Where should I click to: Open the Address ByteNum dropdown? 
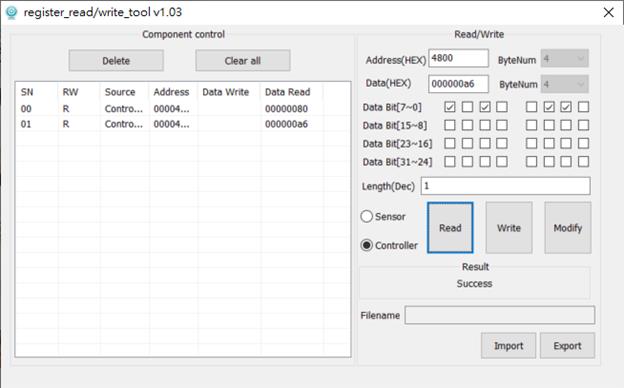pyautogui.click(x=564, y=59)
